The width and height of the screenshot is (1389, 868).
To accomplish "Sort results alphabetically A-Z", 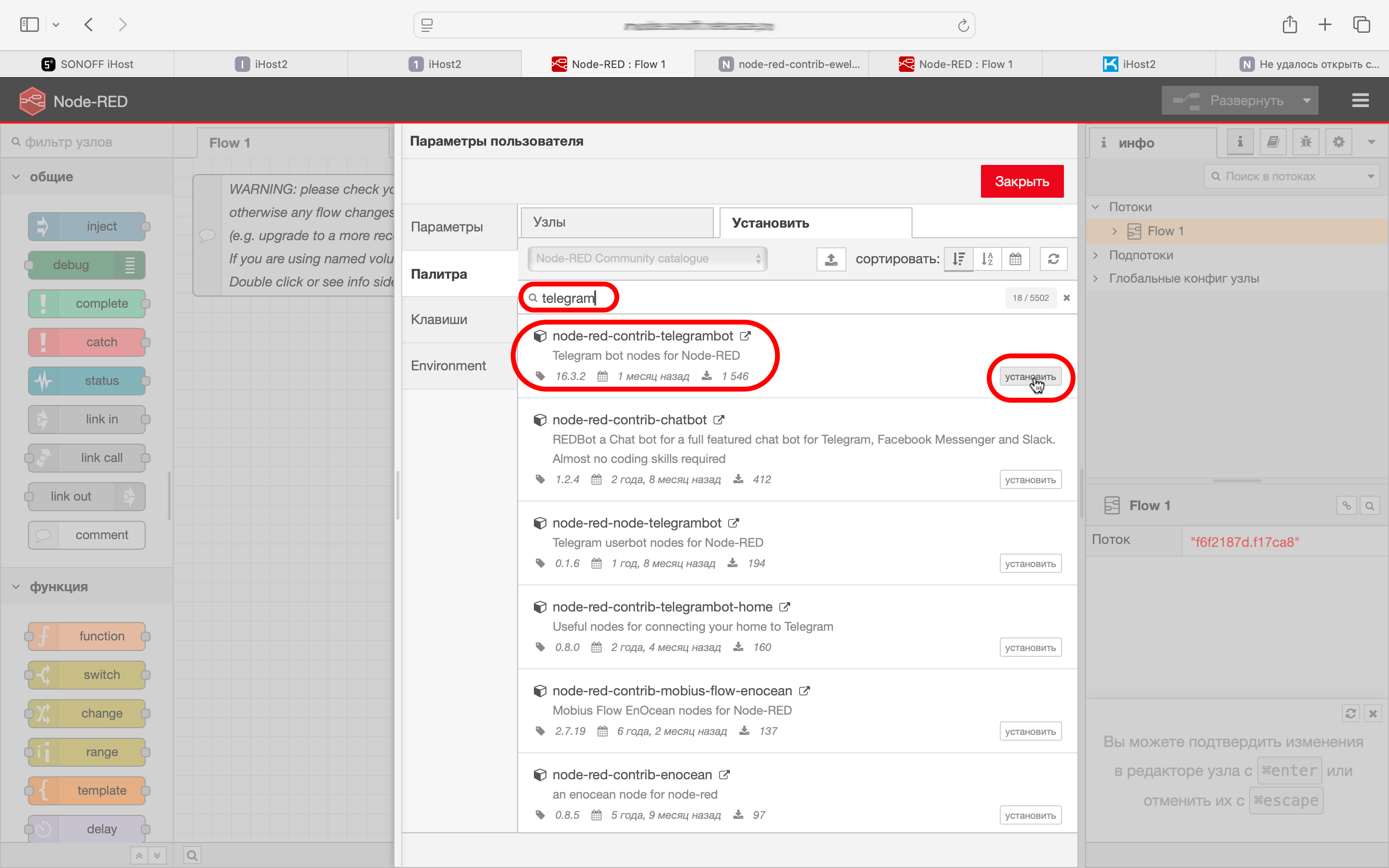I will 987,259.
